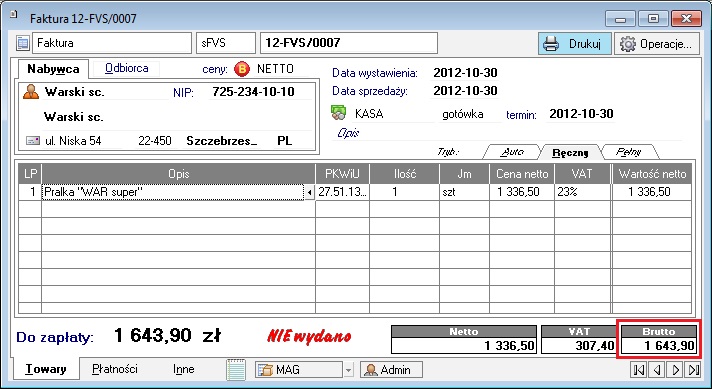Click the sFVS series field
The image size is (712, 389).
pyautogui.click(x=226, y=43)
